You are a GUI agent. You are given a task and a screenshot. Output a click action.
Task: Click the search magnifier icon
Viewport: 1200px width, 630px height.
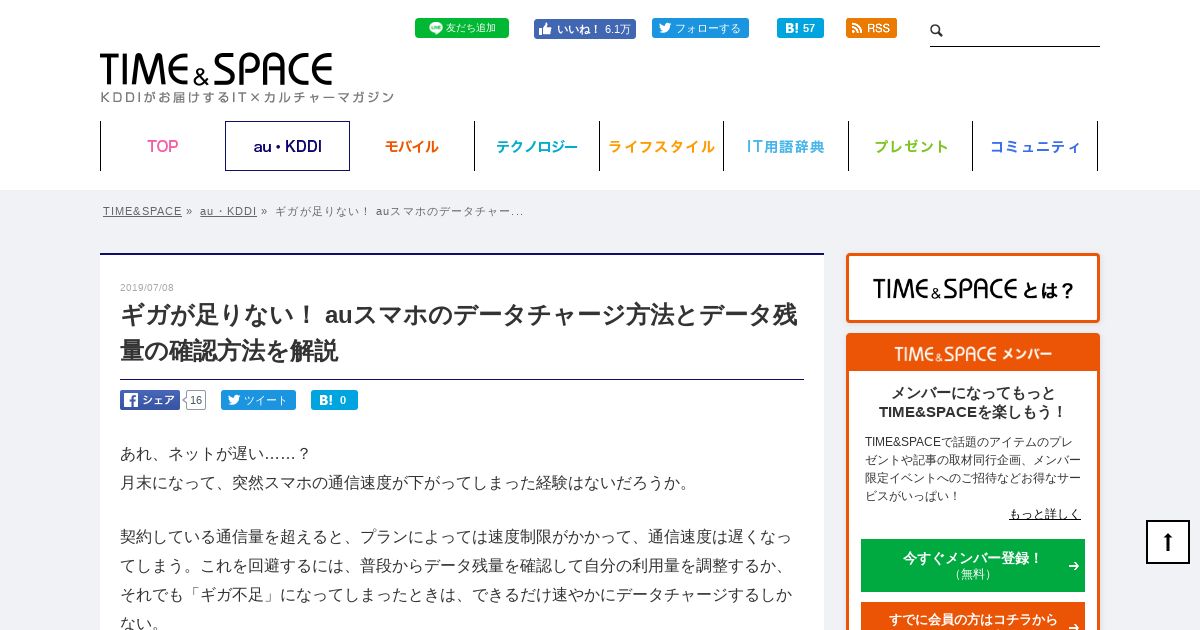click(937, 31)
